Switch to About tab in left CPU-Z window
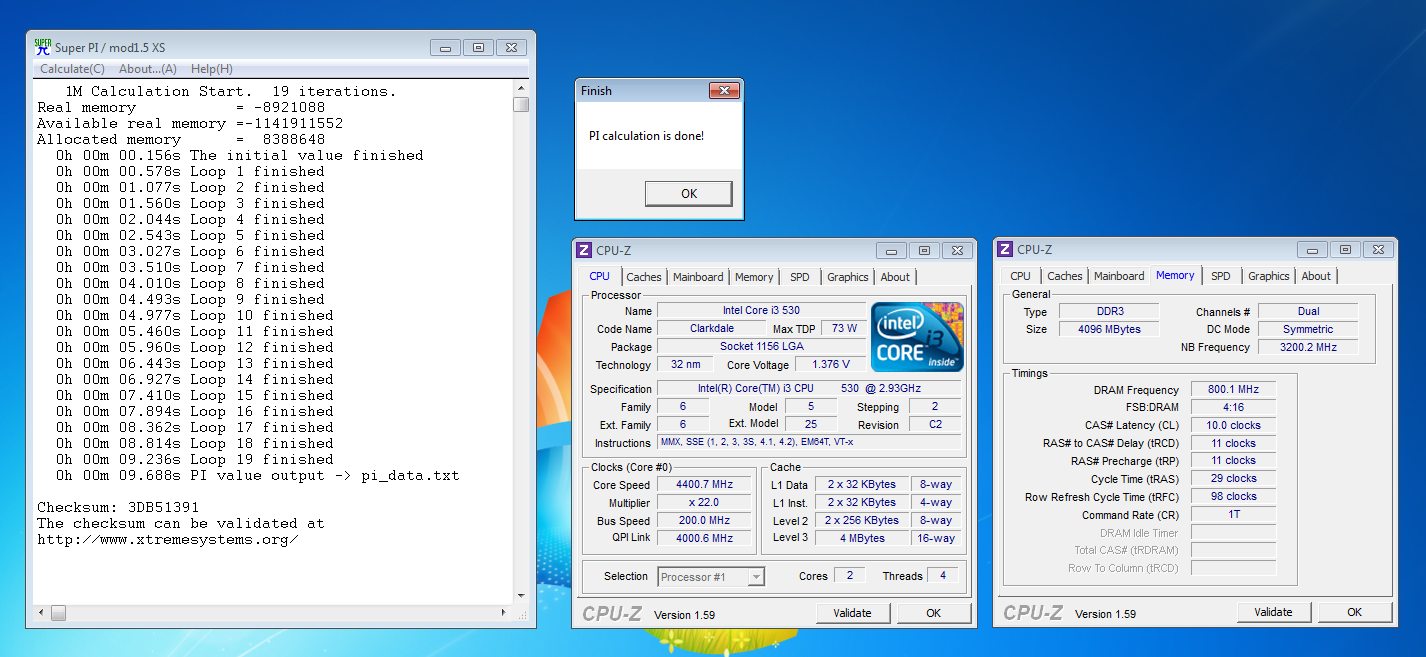Image resolution: width=1426 pixels, height=657 pixels. (895, 277)
